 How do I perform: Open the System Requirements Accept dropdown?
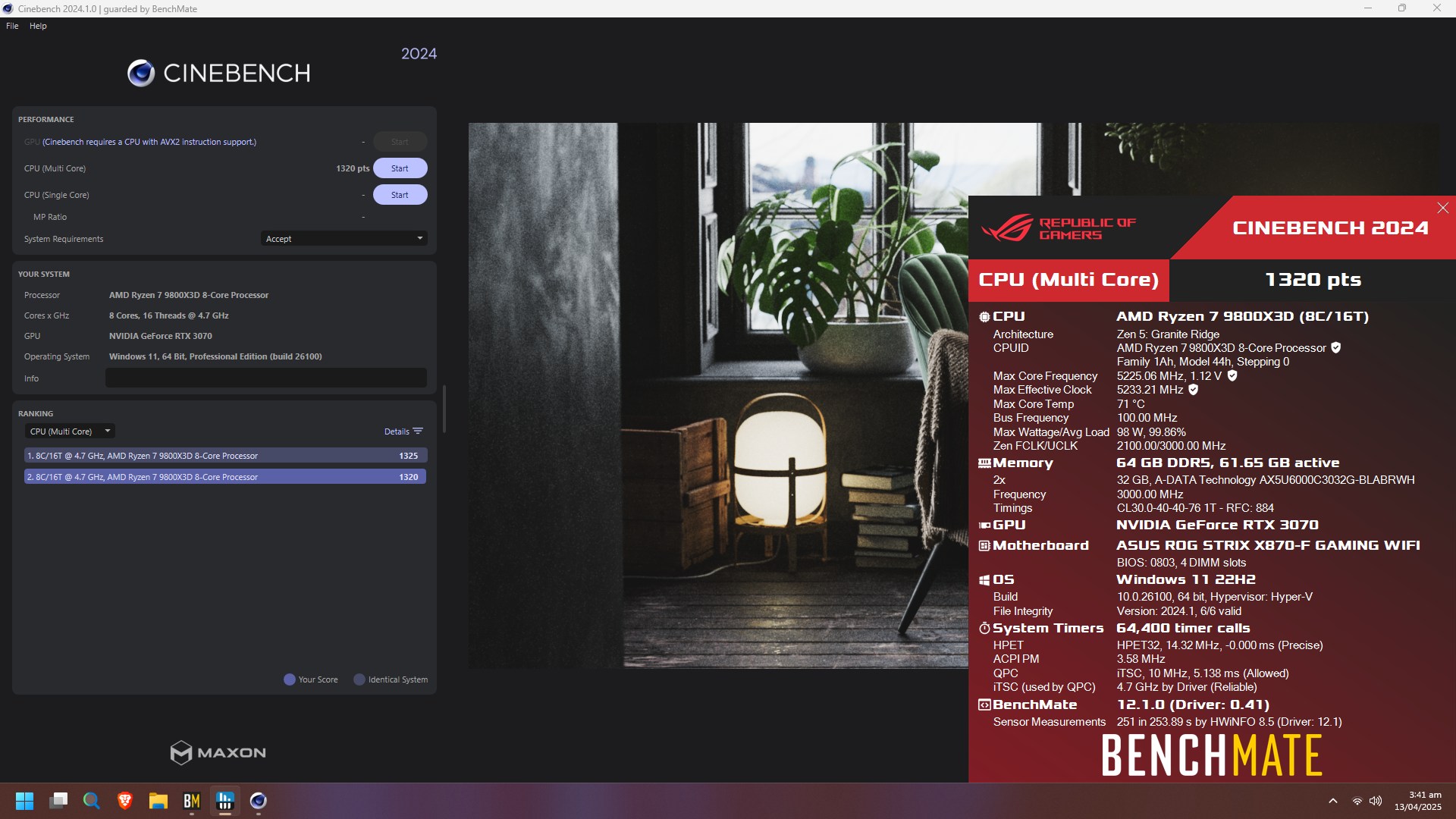(344, 239)
